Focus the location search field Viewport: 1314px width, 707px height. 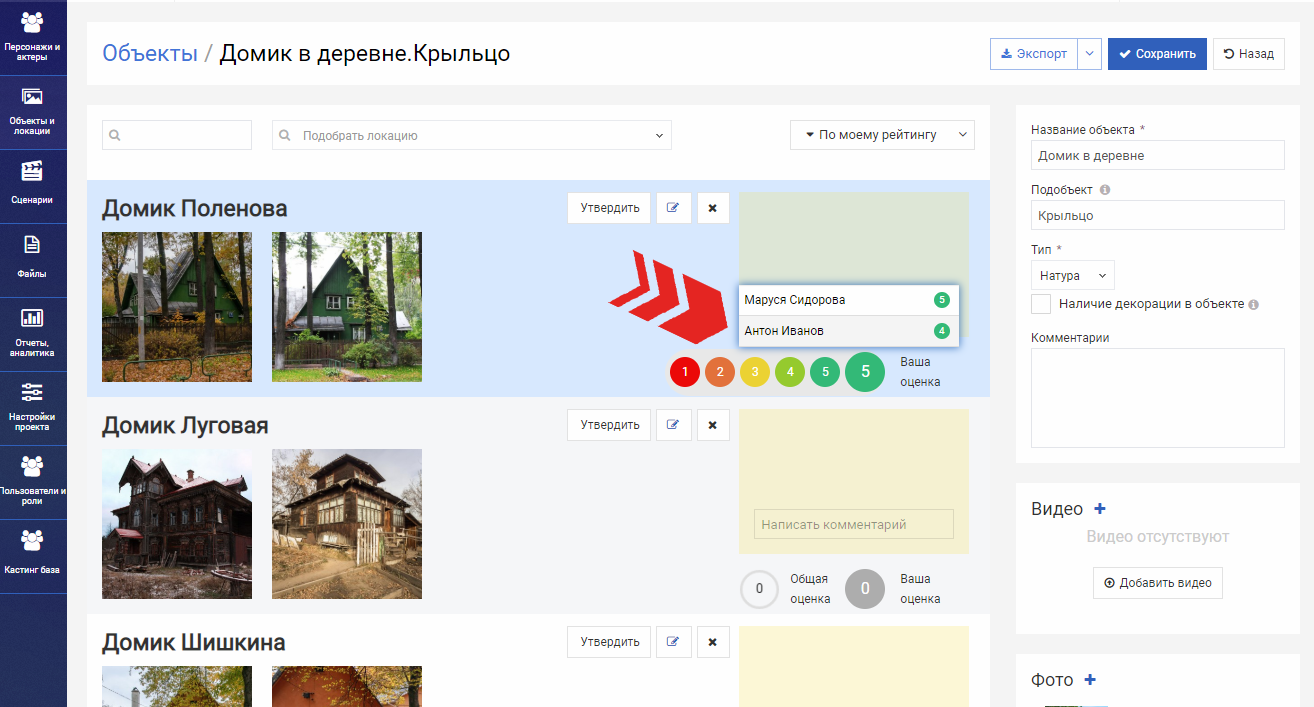(x=177, y=135)
